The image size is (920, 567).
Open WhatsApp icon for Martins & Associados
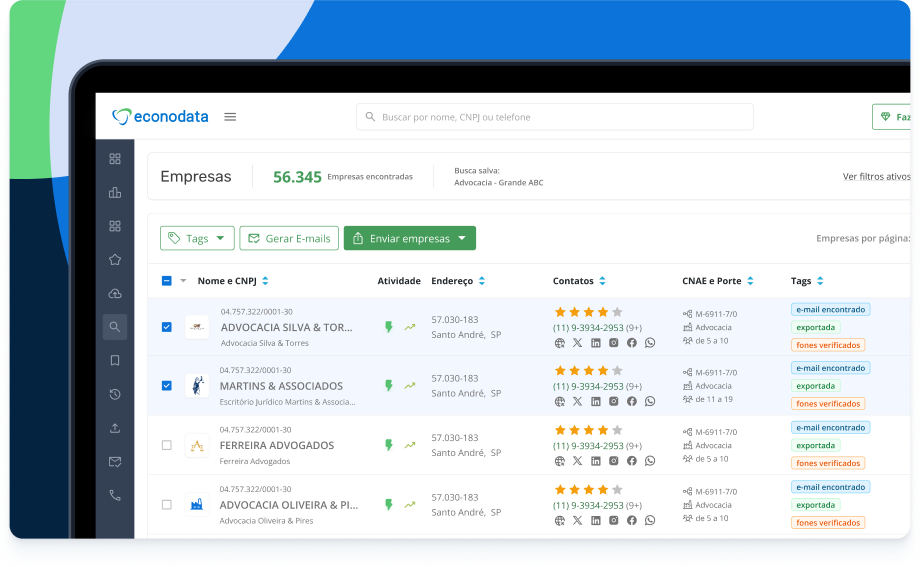pos(650,401)
